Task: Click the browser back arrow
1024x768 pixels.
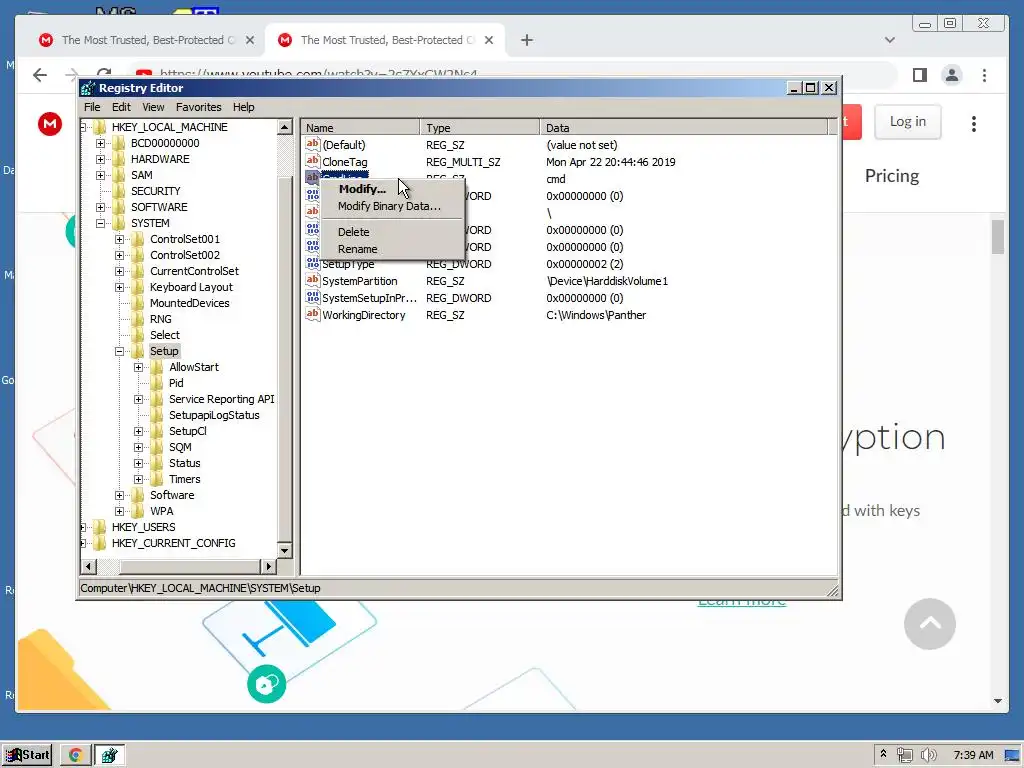Action: [40, 75]
